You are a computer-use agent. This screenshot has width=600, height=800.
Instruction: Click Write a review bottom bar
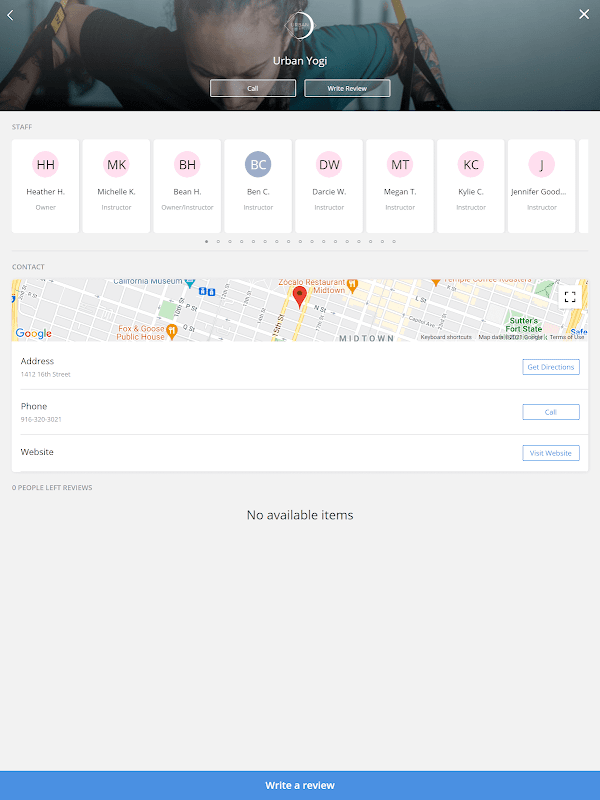click(300, 785)
